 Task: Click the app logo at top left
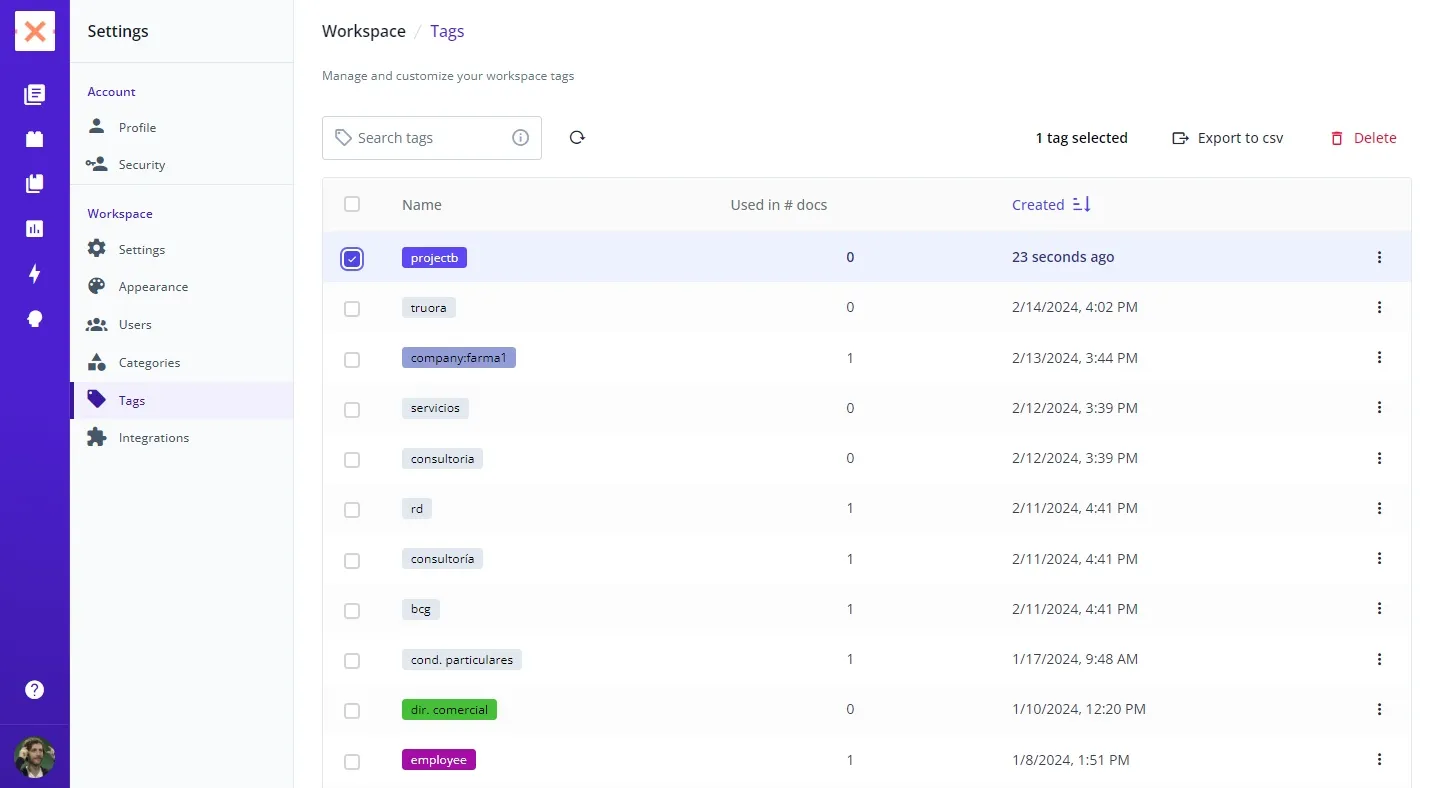[35, 32]
